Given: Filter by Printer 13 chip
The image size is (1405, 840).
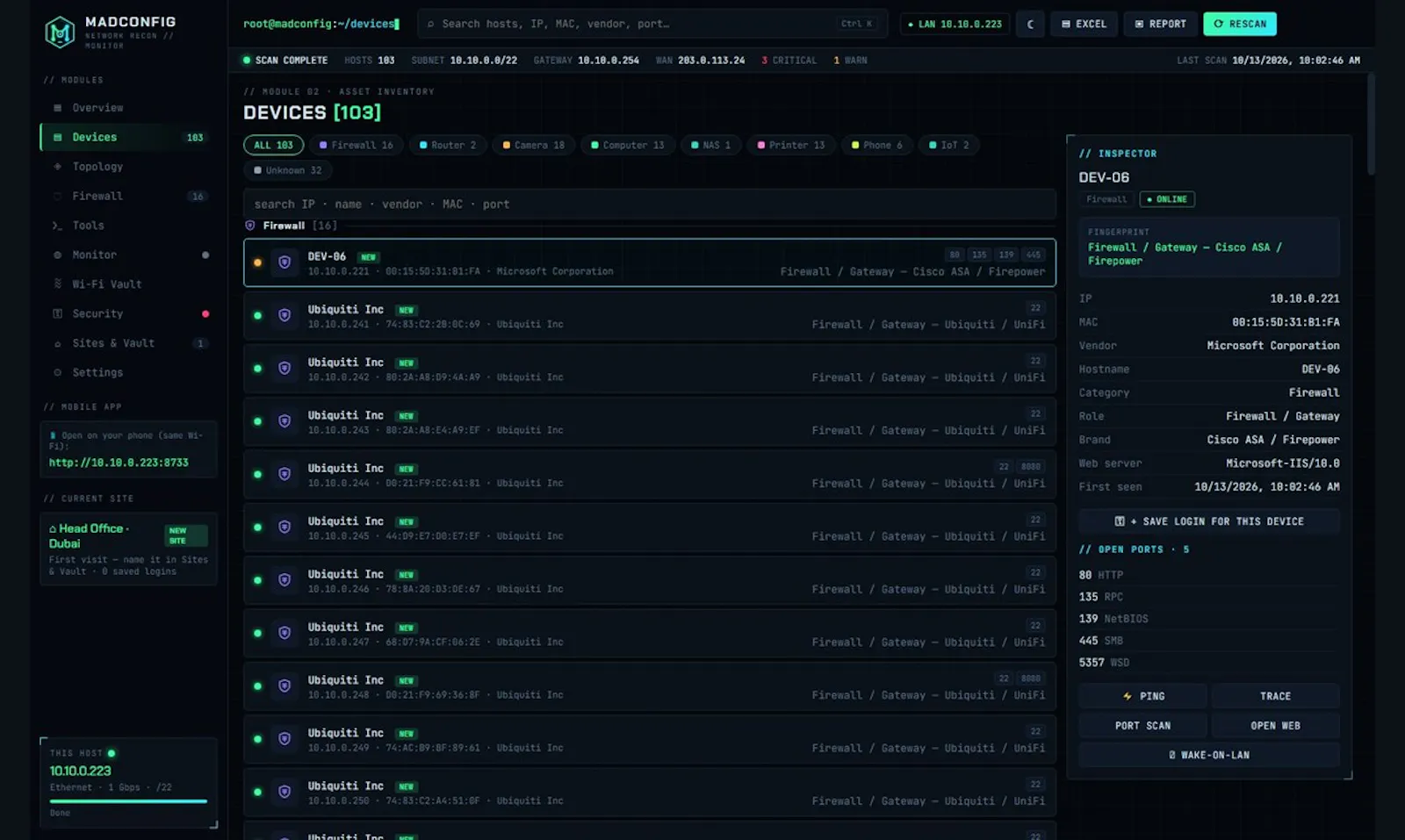Looking at the screenshot, I should (x=791, y=146).
